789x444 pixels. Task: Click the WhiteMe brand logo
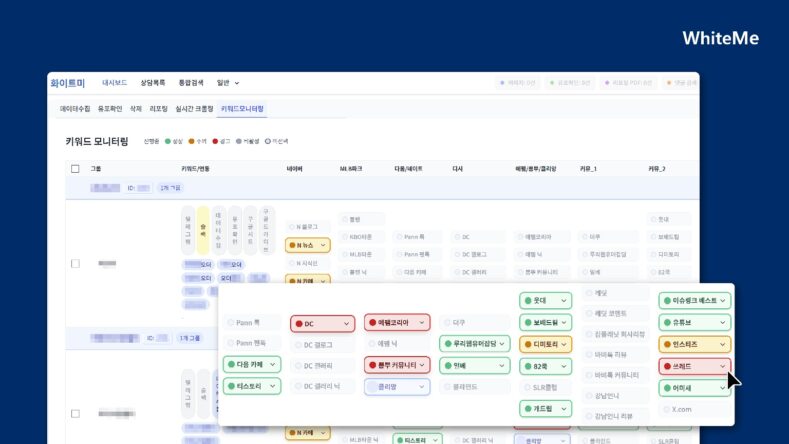click(720, 38)
